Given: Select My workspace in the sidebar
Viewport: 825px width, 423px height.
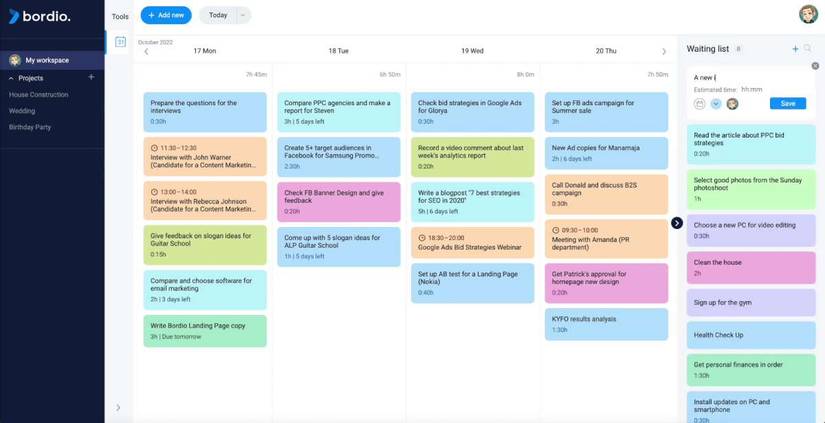Looking at the screenshot, I should tap(47, 60).
